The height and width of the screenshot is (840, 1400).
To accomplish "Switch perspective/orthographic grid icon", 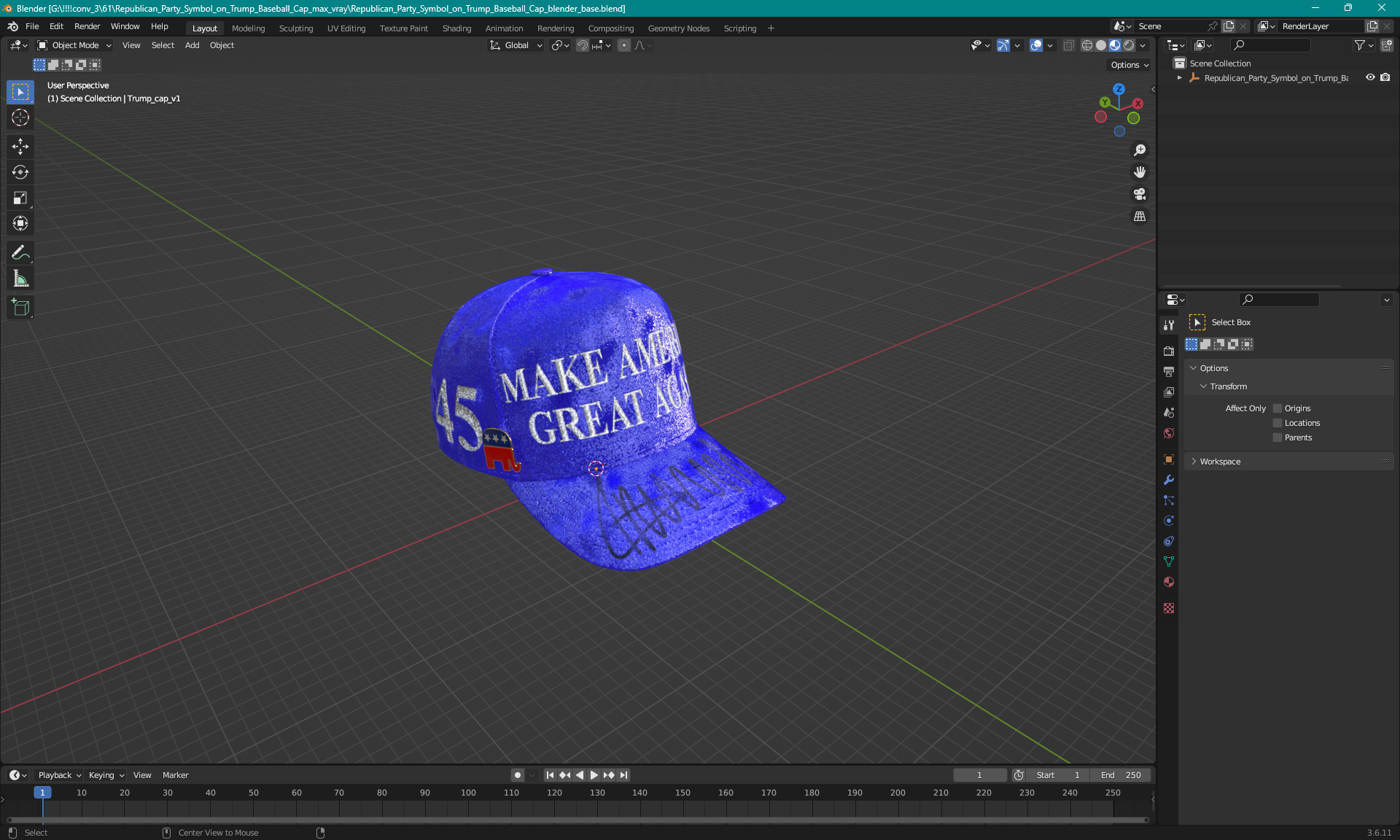I will click(1140, 217).
